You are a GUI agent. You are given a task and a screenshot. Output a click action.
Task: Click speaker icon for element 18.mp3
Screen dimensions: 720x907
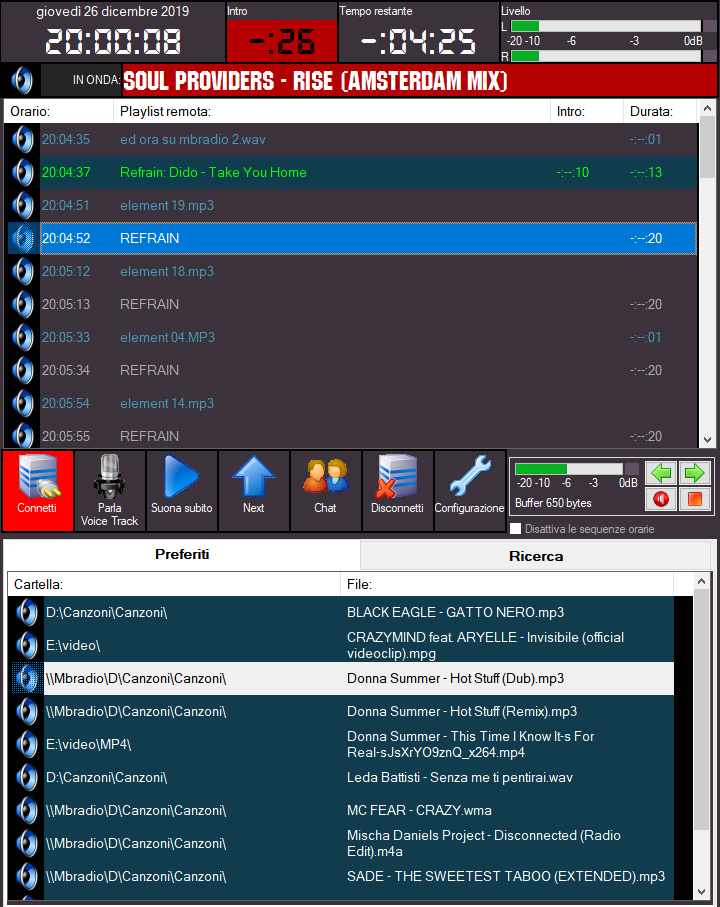[23, 271]
